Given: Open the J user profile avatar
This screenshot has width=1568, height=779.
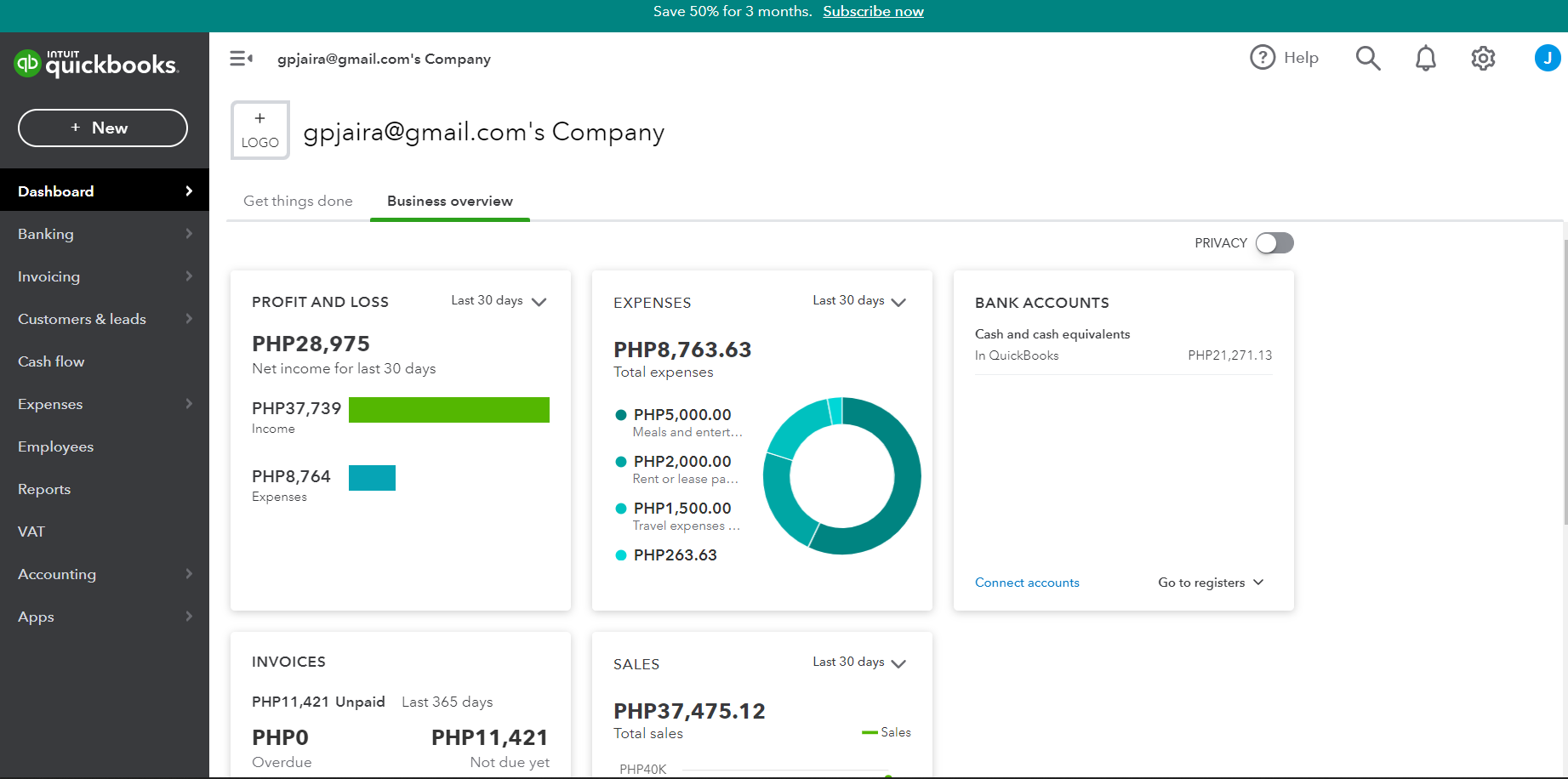Looking at the screenshot, I should [1548, 58].
